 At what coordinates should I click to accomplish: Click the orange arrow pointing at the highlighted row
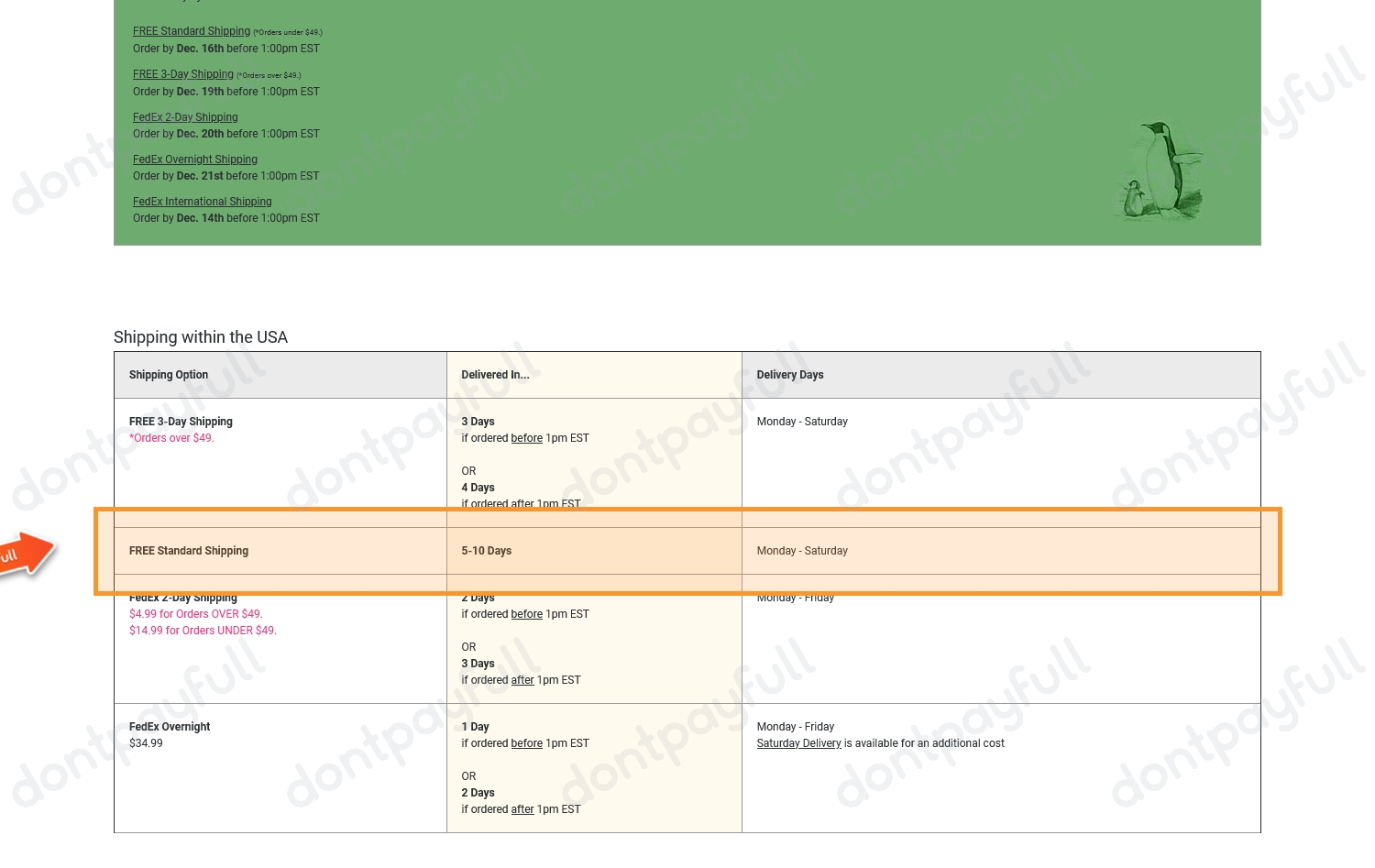tap(27, 555)
